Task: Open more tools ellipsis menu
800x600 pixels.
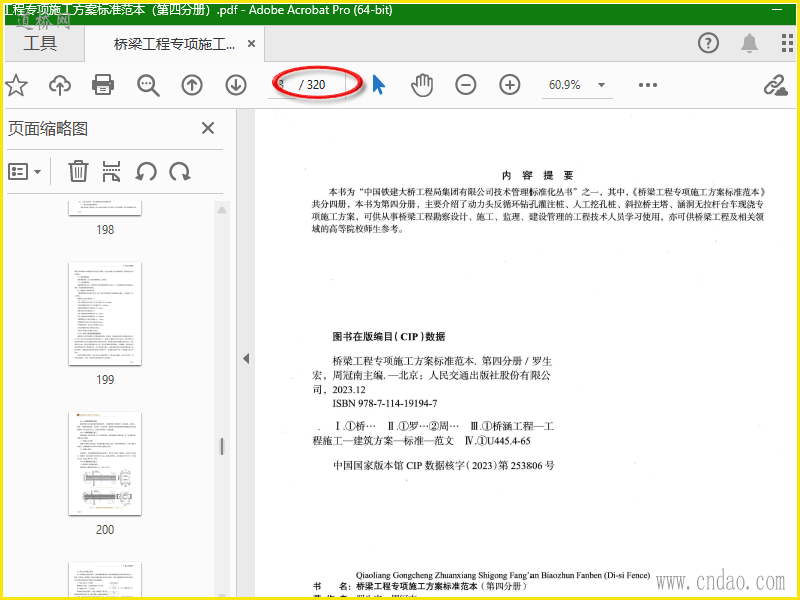Action: [x=647, y=85]
